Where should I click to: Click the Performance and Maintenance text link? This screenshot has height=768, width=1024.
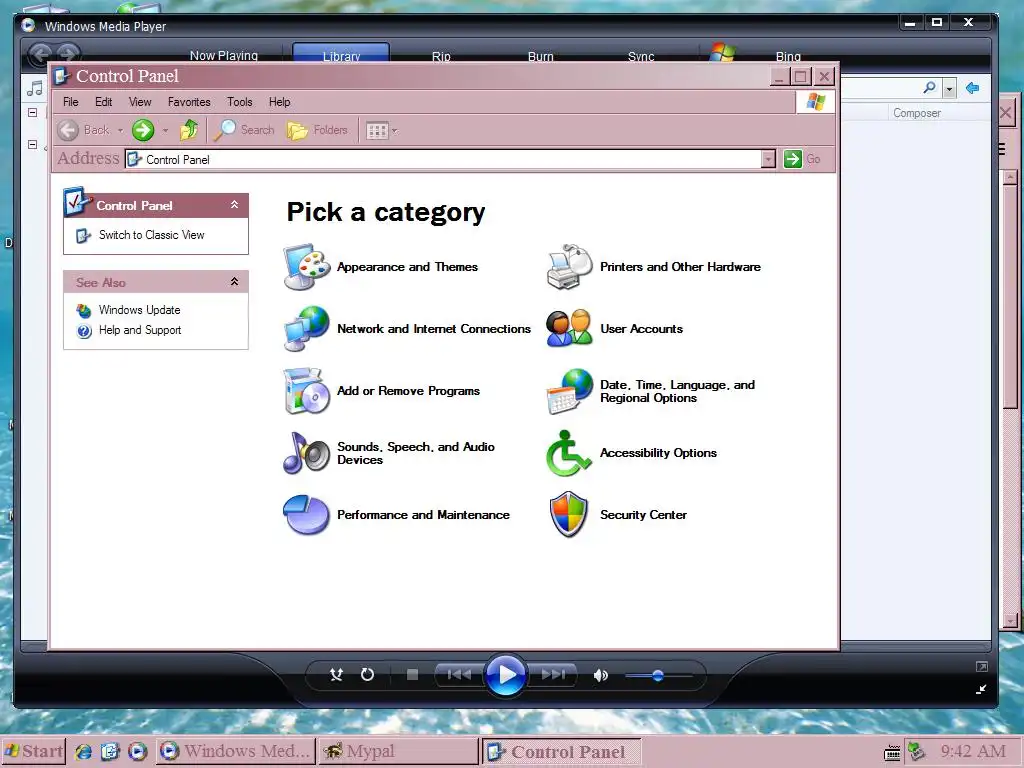[x=423, y=515]
